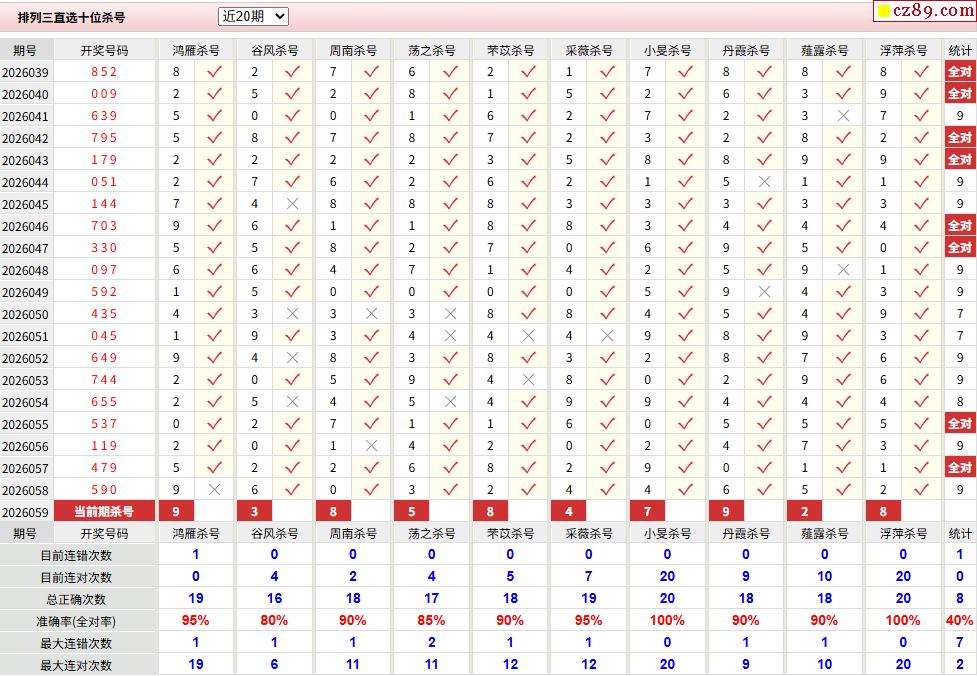Screen dimensions: 977x676
Task: Click red kill number 2 under 薤露杀号
Action: click(804, 512)
